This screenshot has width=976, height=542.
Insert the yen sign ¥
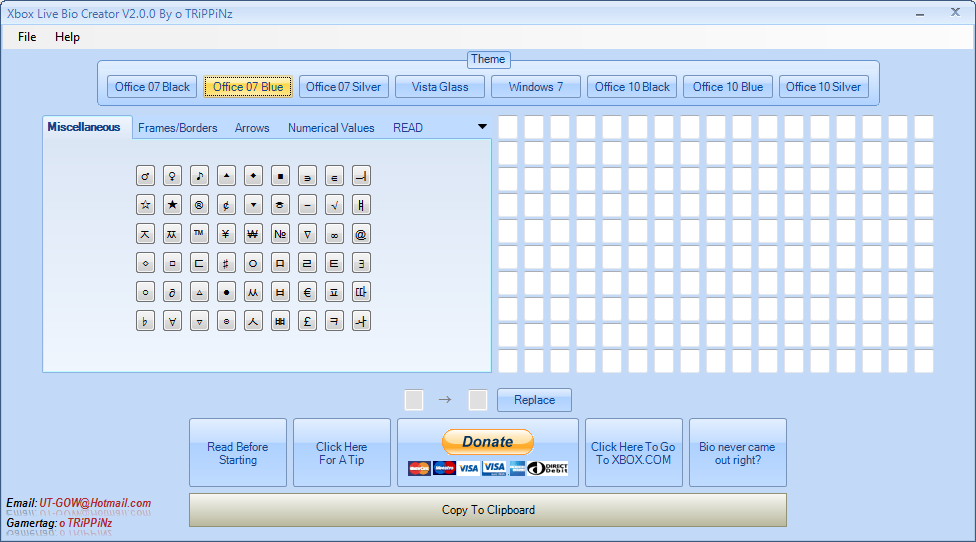click(226, 234)
